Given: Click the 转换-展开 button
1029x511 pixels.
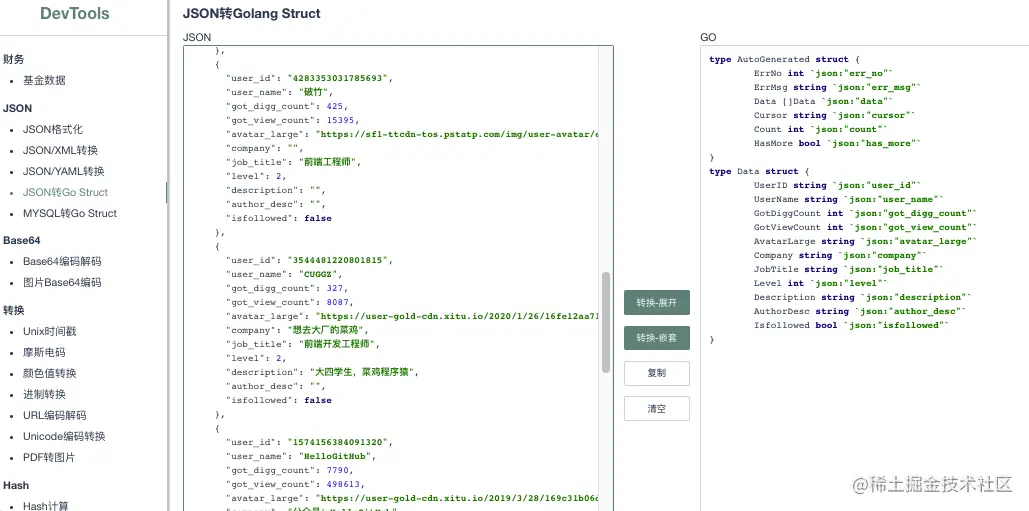Looking at the screenshot, I should pos(657,302).
